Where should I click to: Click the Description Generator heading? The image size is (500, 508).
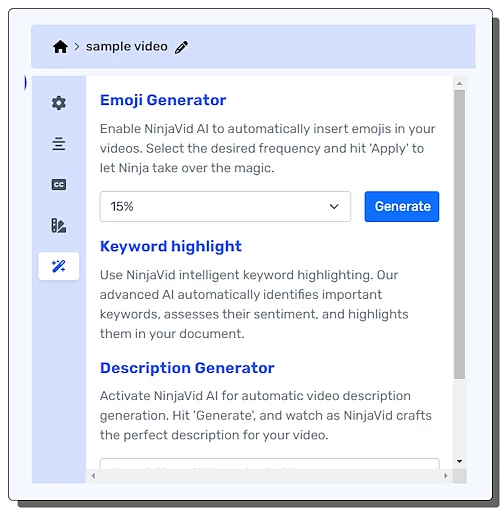187,368
